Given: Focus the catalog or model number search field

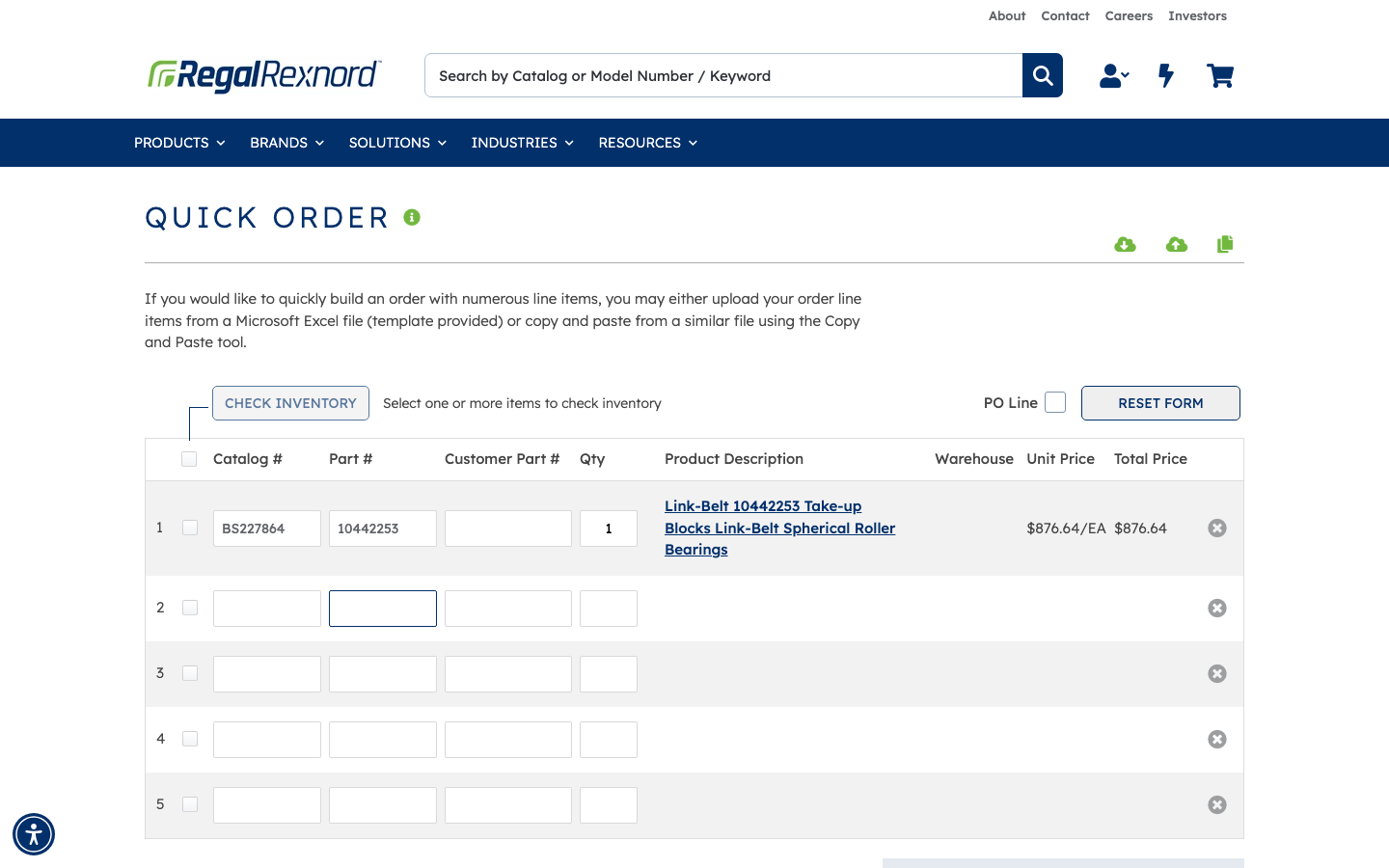Looking at the screenshot, I should click(723, 75).
